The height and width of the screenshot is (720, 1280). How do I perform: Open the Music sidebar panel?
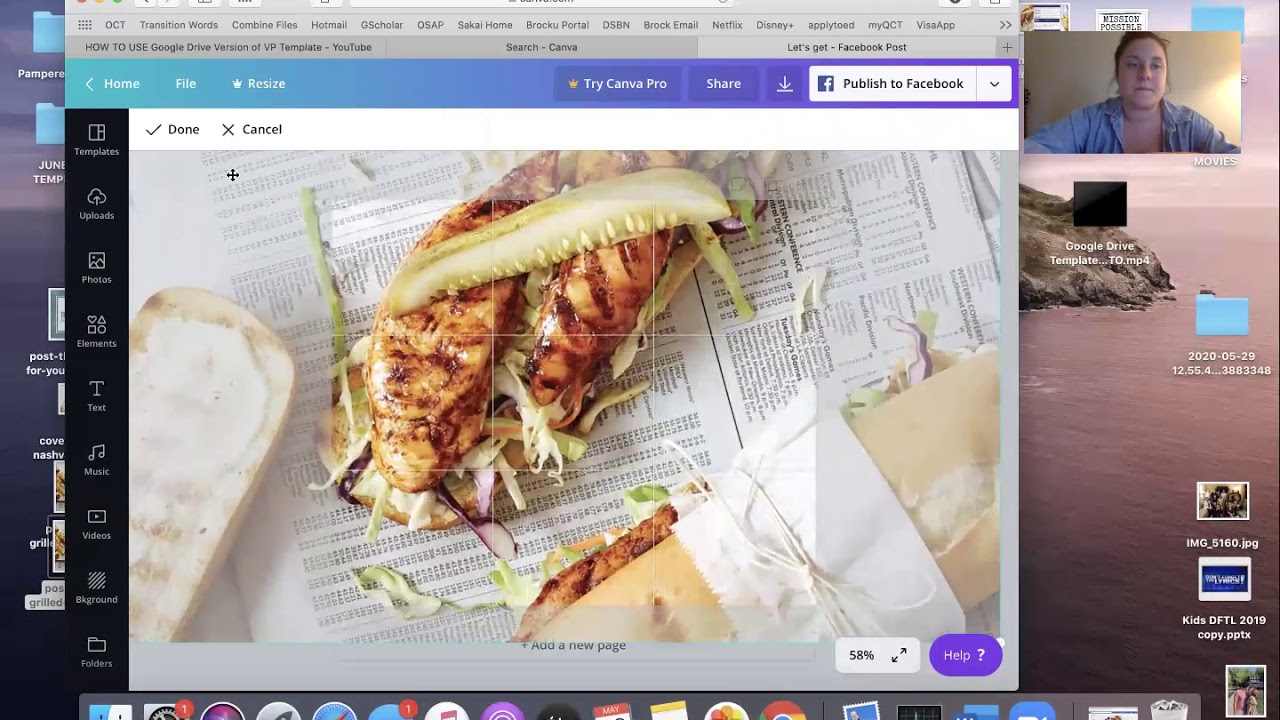96,460
